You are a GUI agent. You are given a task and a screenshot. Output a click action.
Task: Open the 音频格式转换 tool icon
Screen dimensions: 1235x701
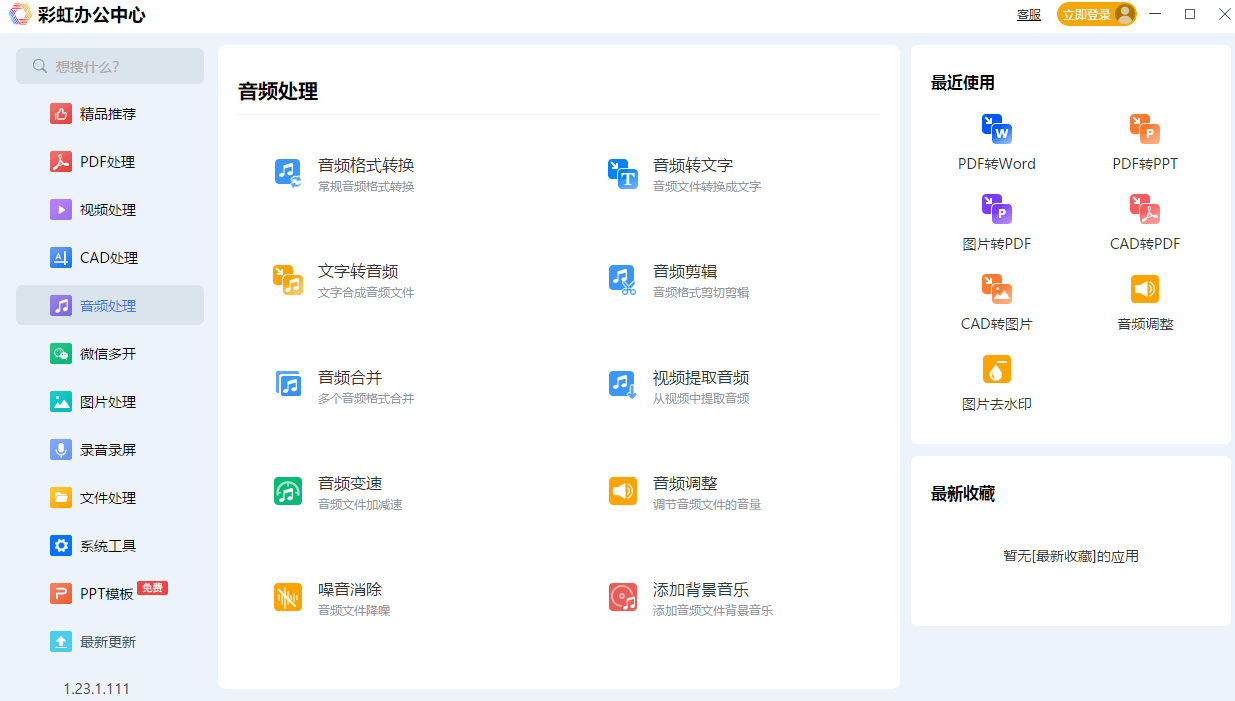click(x=287, y=173)
